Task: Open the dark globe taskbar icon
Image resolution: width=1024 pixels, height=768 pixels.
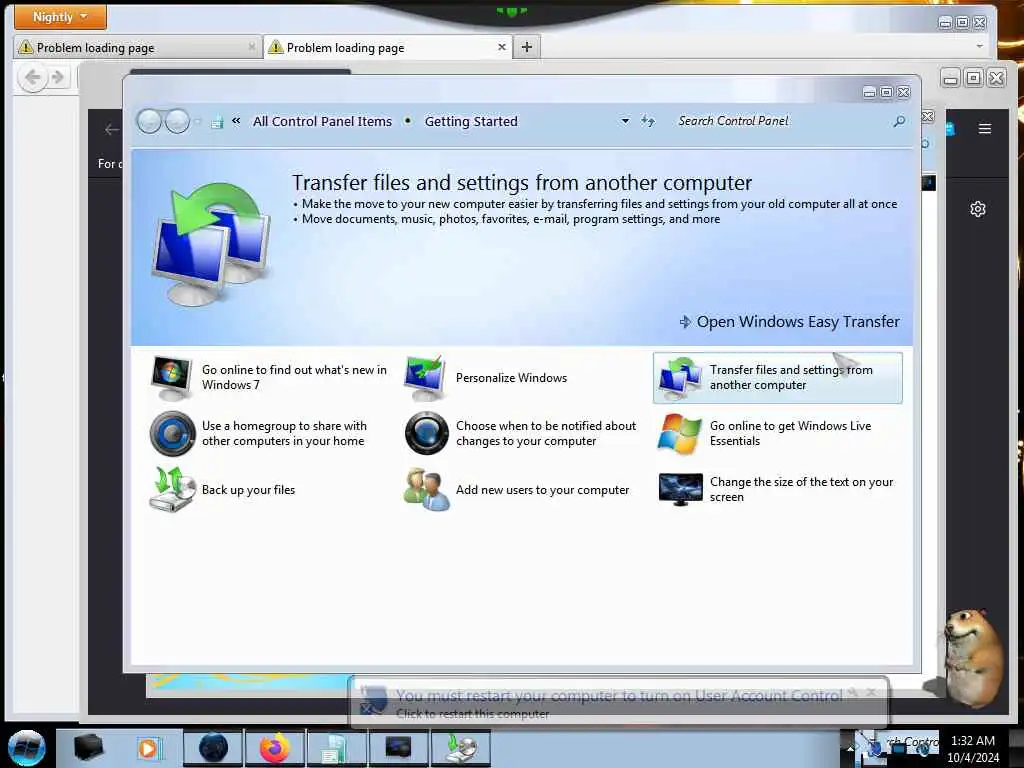Action: tap(213, 748)
